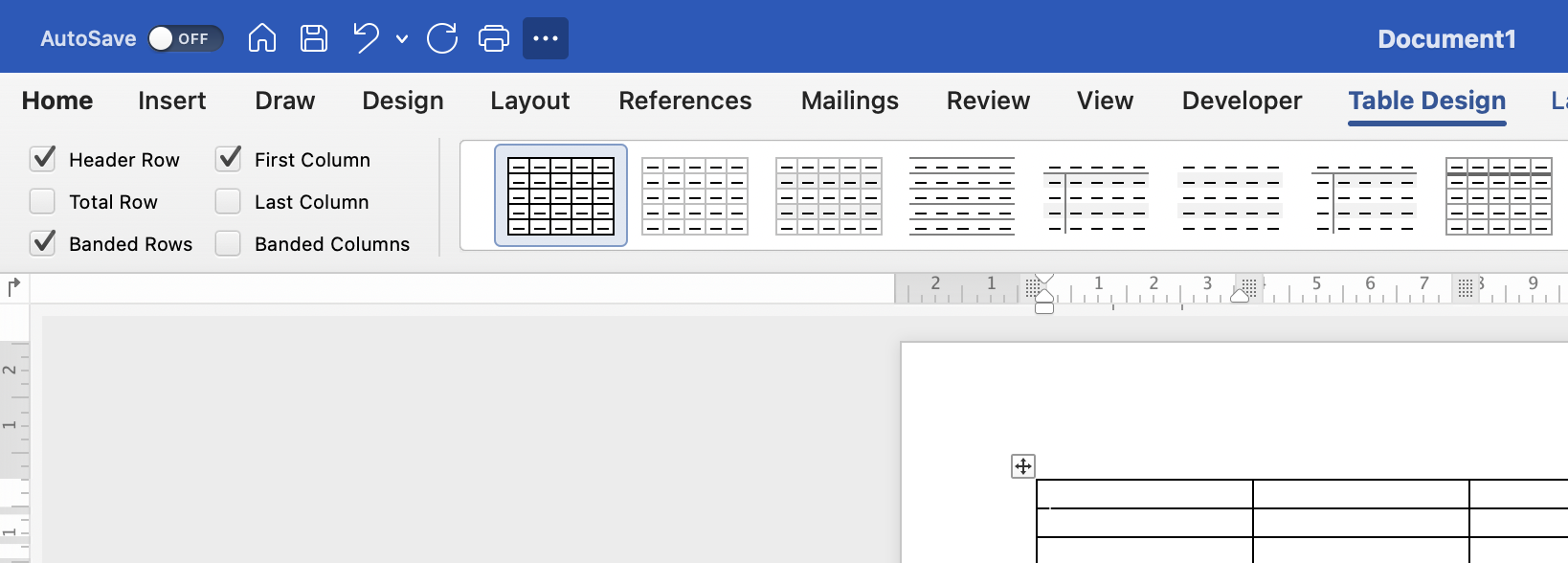Redo the last action
The image size is (1568, 563).
point(442,38)
